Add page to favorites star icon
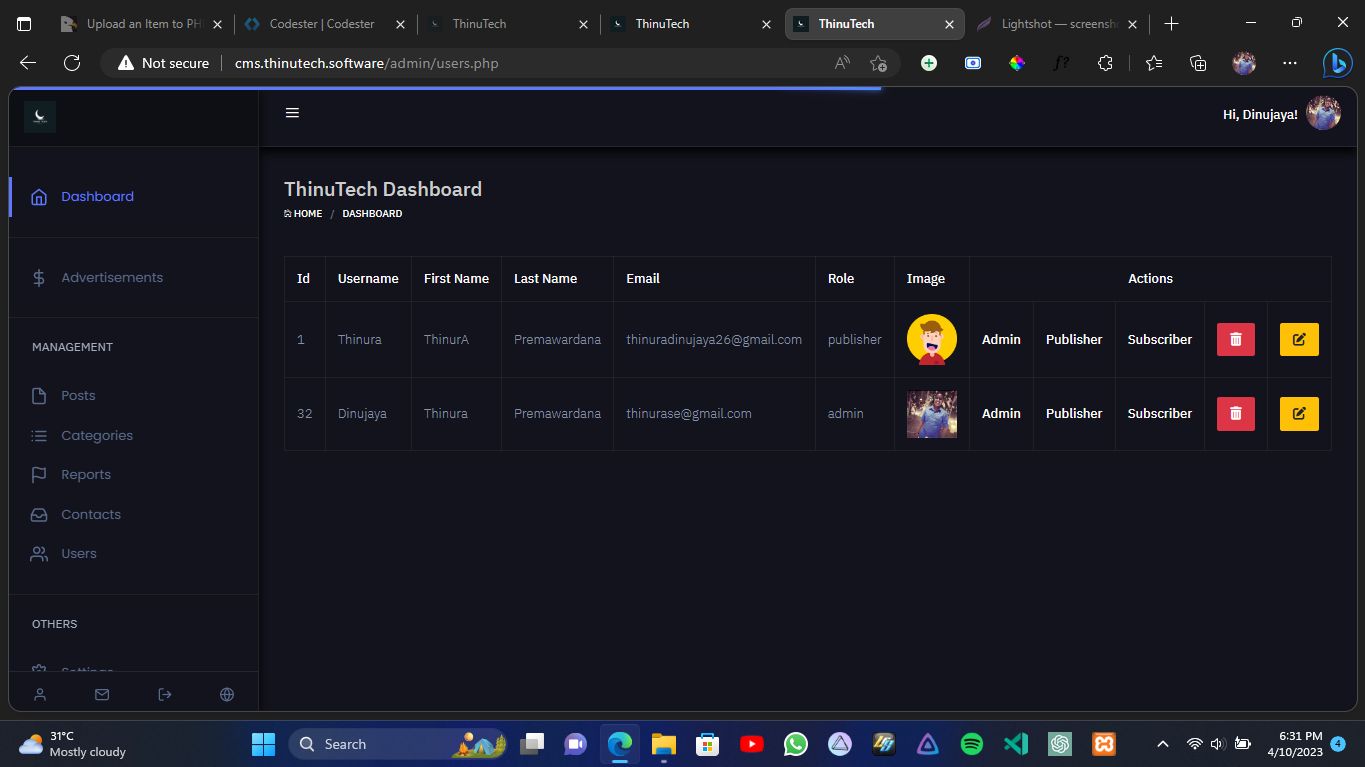The width and height of the screenshot is (1365, 767). pos(878,63)
